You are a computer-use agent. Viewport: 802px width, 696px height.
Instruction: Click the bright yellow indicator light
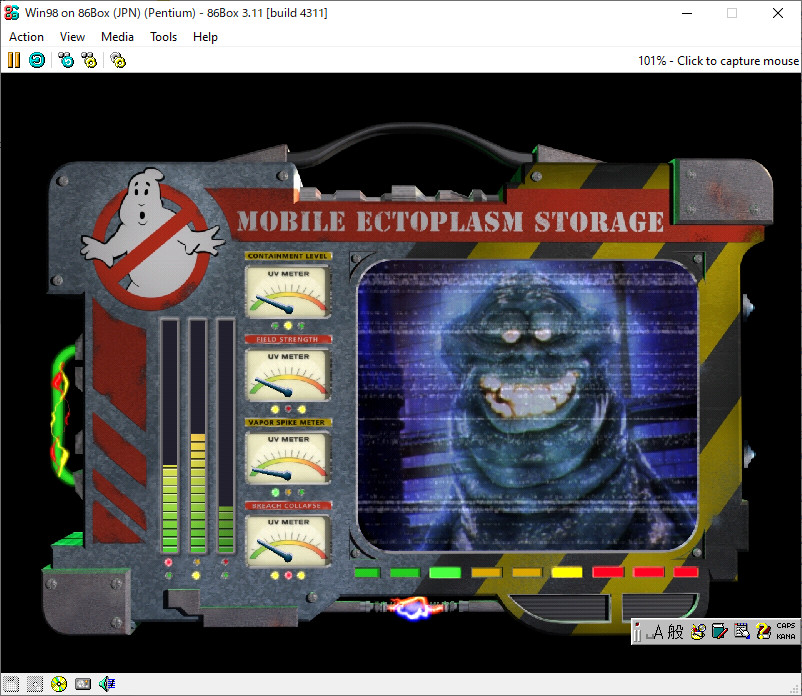pyautogui.click(x=567, y=572)
